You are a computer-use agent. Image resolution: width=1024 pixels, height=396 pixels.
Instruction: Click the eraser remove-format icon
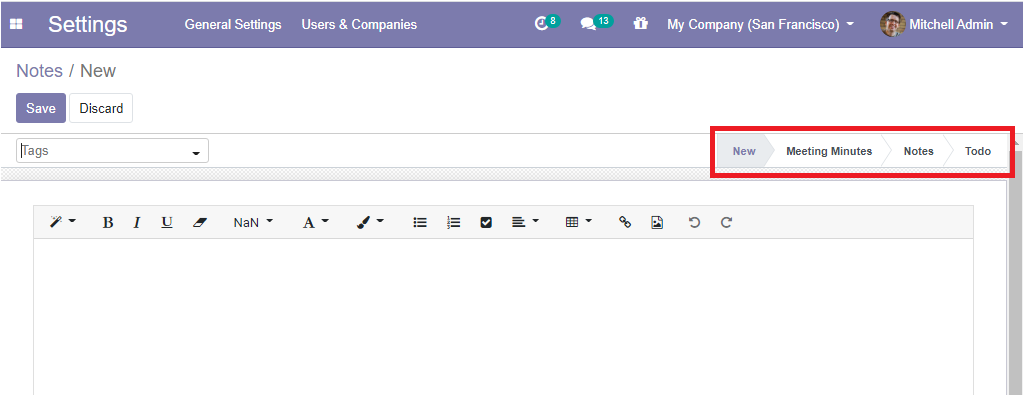pos(200,222)
